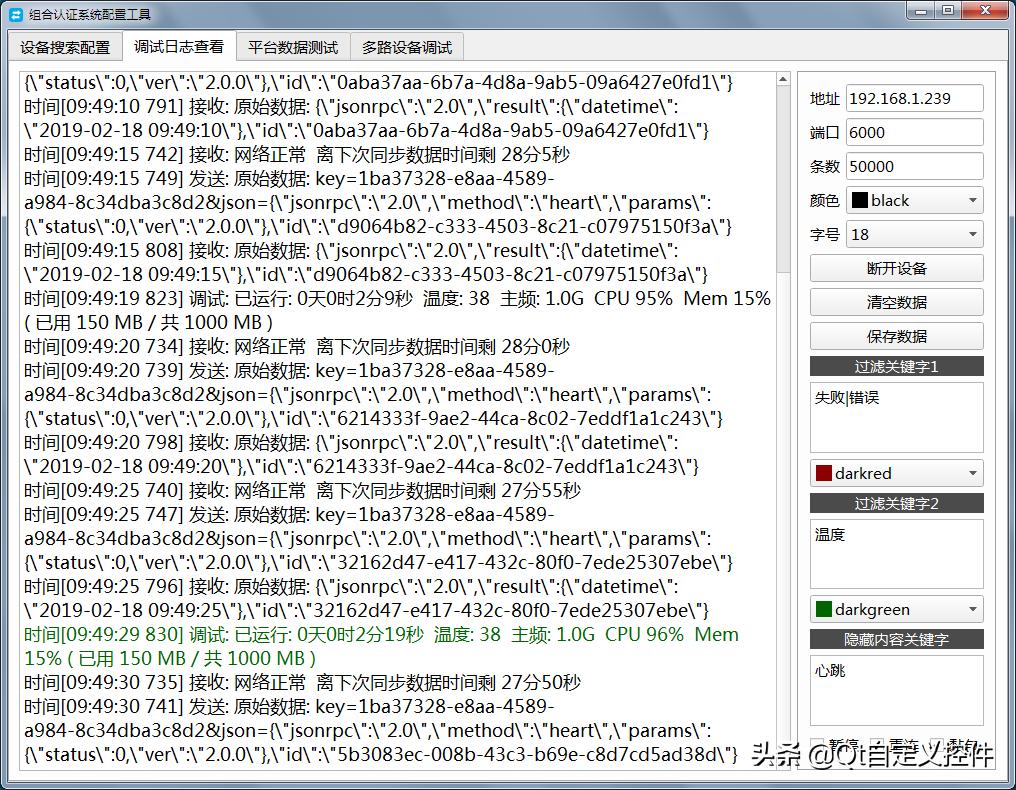Click the 保存数据 button

[896, 335]
